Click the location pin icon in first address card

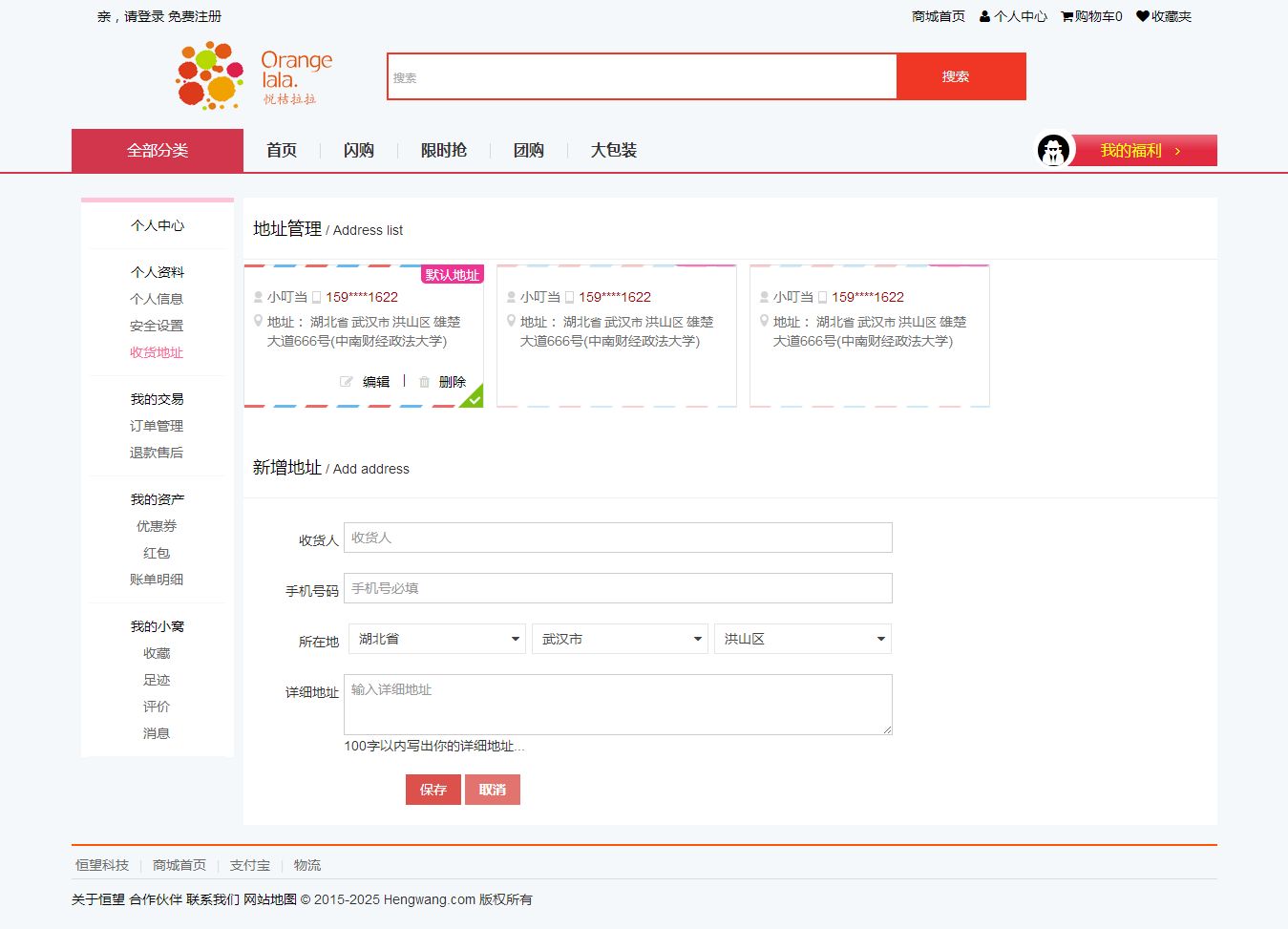[258, 322]
